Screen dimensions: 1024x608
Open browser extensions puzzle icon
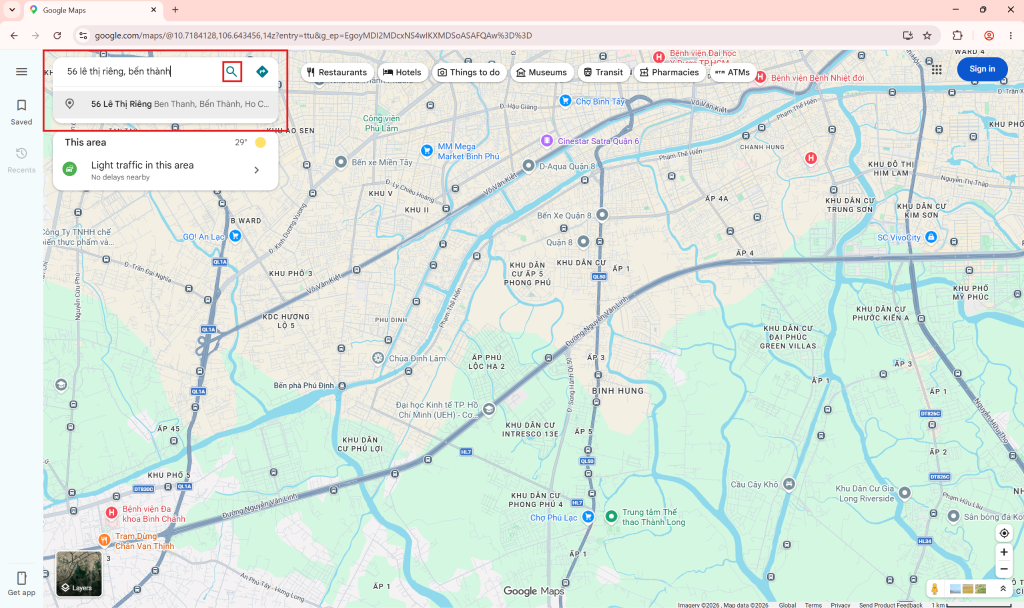(x=957, y=35)
